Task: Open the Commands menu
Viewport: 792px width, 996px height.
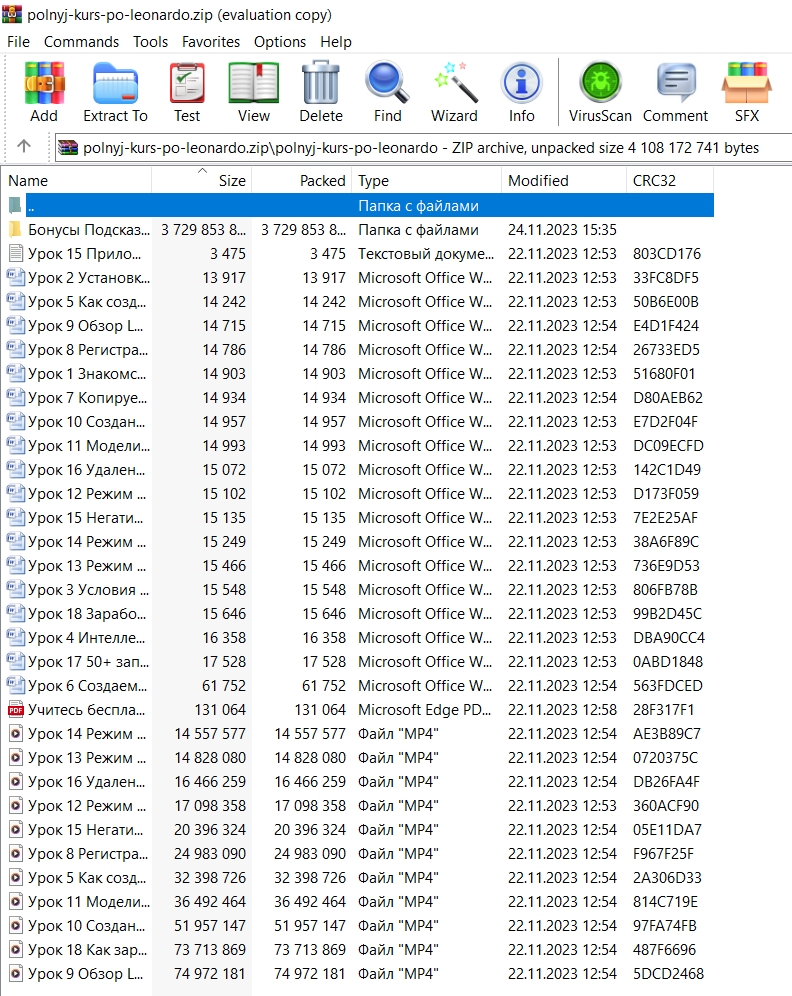Action: click(81, 42)
